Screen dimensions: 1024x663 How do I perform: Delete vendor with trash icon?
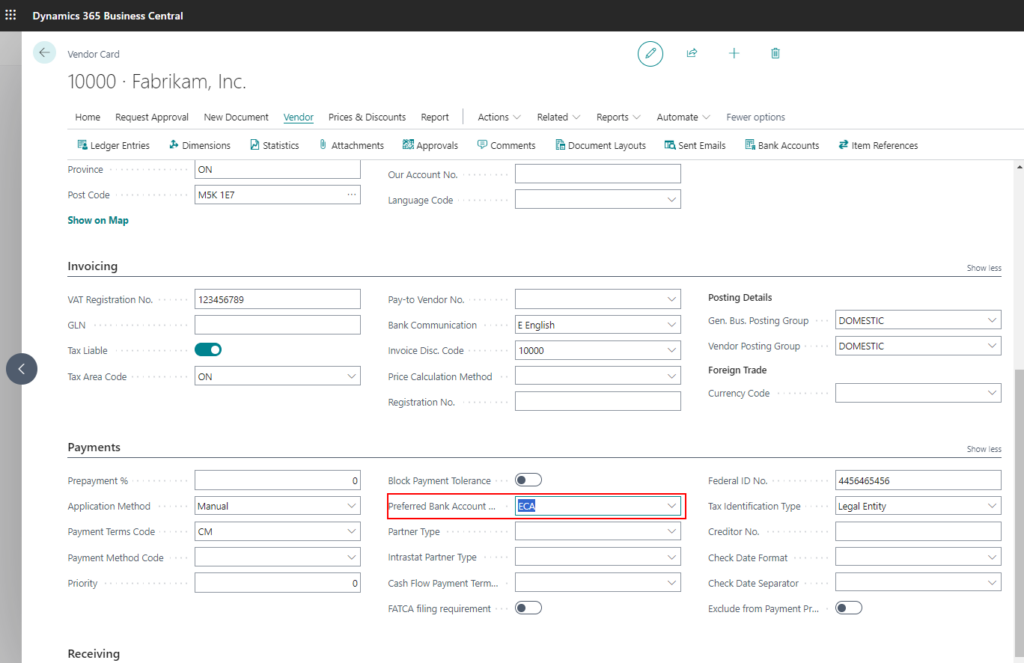(x=775, y=53)
